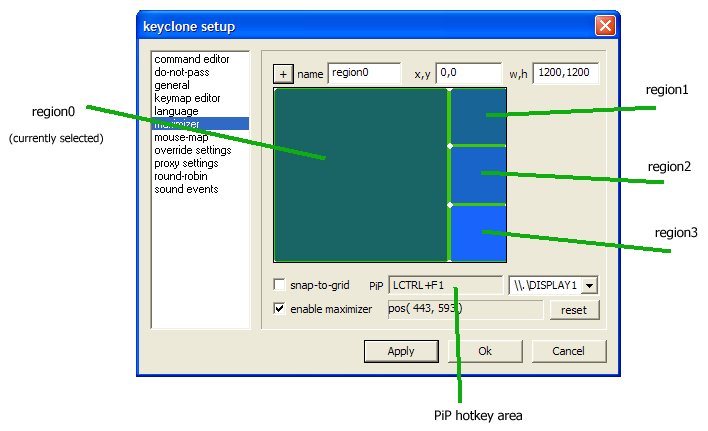Open the general settings page
The width and height of the screenshot is (708, 431).
click(x=172, y=85)
